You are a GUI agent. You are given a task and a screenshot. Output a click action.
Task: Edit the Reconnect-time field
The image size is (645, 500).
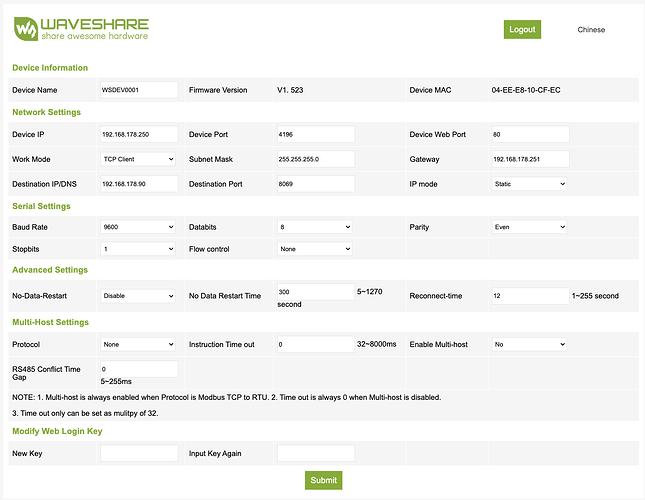click(x=530, y=296)
